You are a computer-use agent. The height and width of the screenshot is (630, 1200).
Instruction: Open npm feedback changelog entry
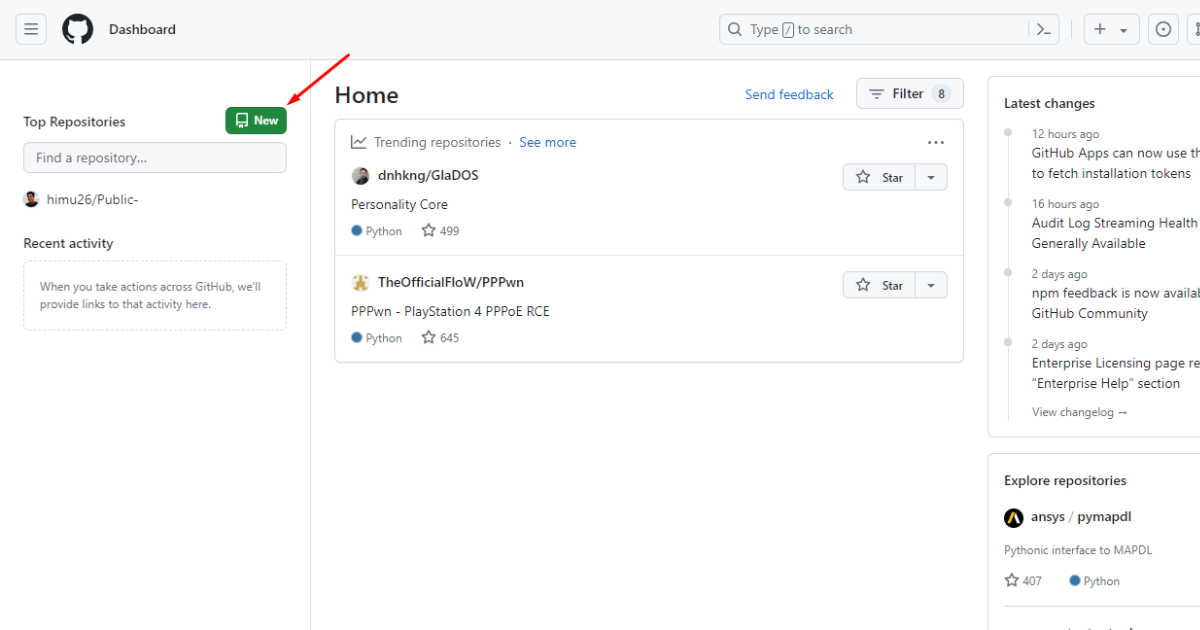click(1116, 303)
